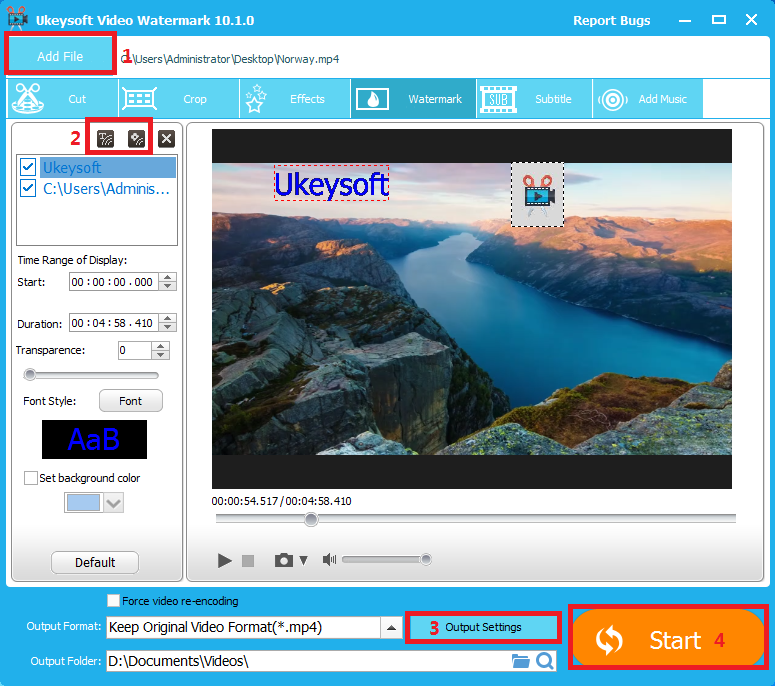Click the Report Bugs link

click(611, 20)
